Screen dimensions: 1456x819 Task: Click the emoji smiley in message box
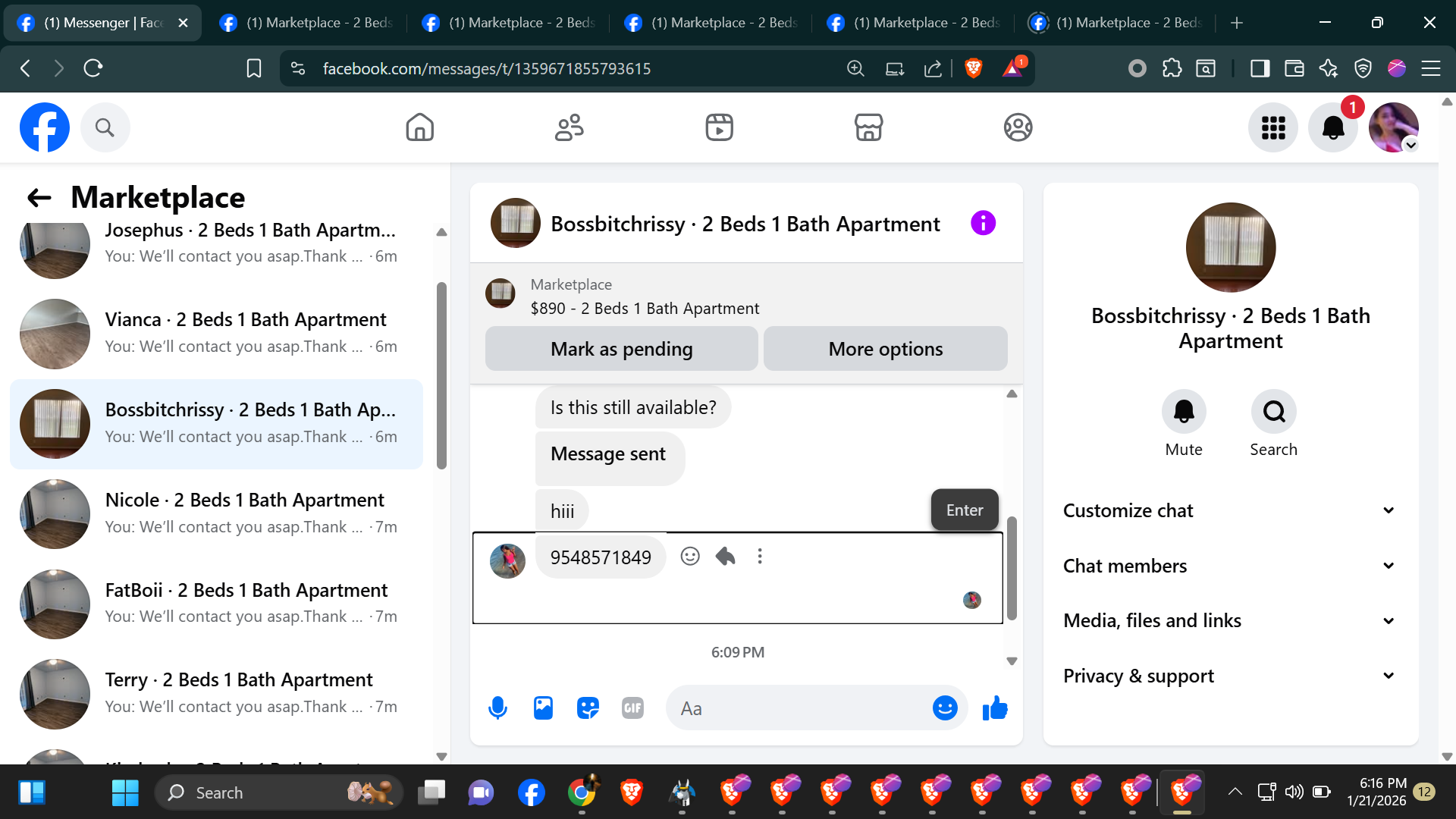(944, 708)
